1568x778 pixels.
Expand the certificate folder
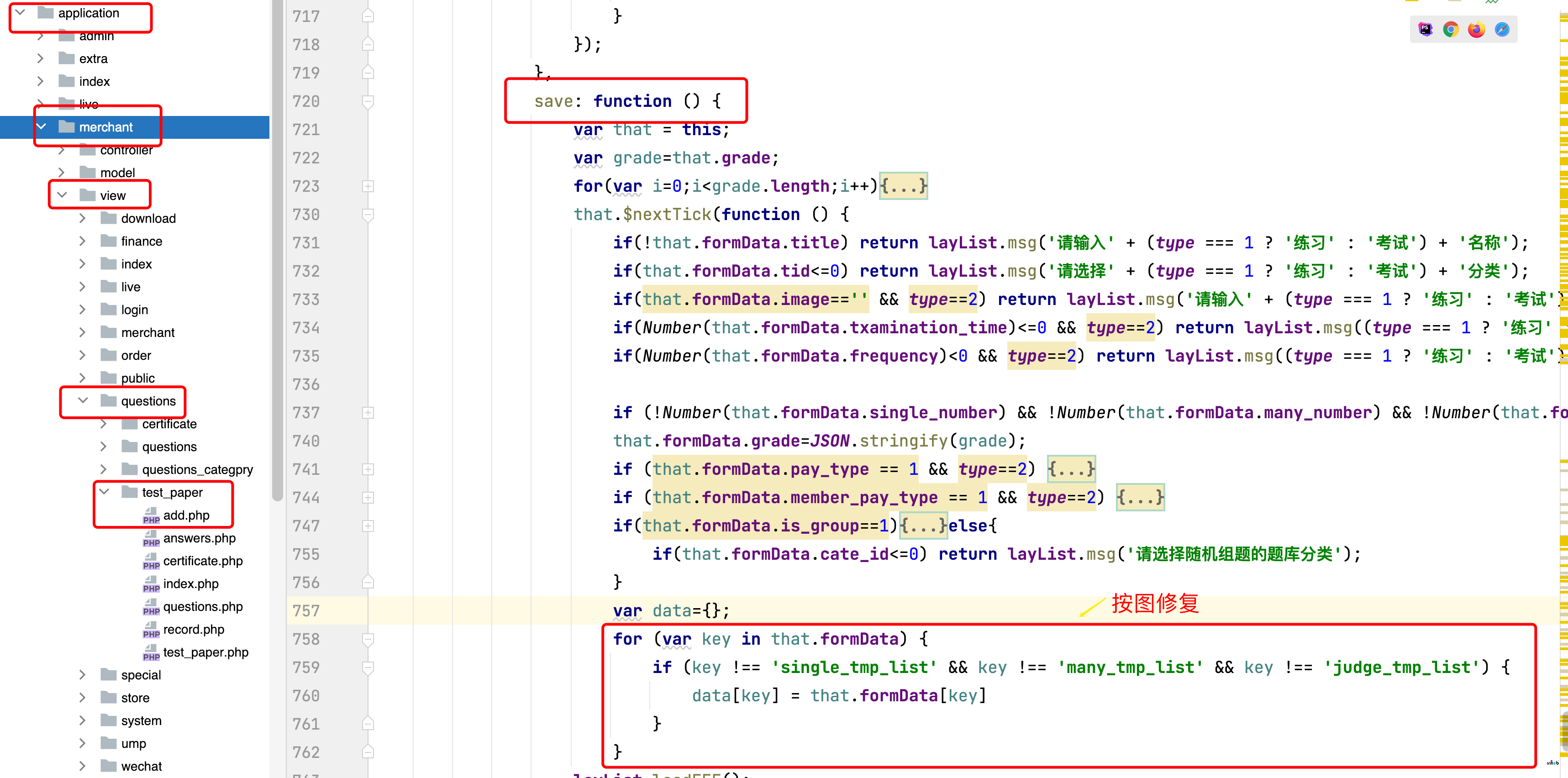click(104, 424)
